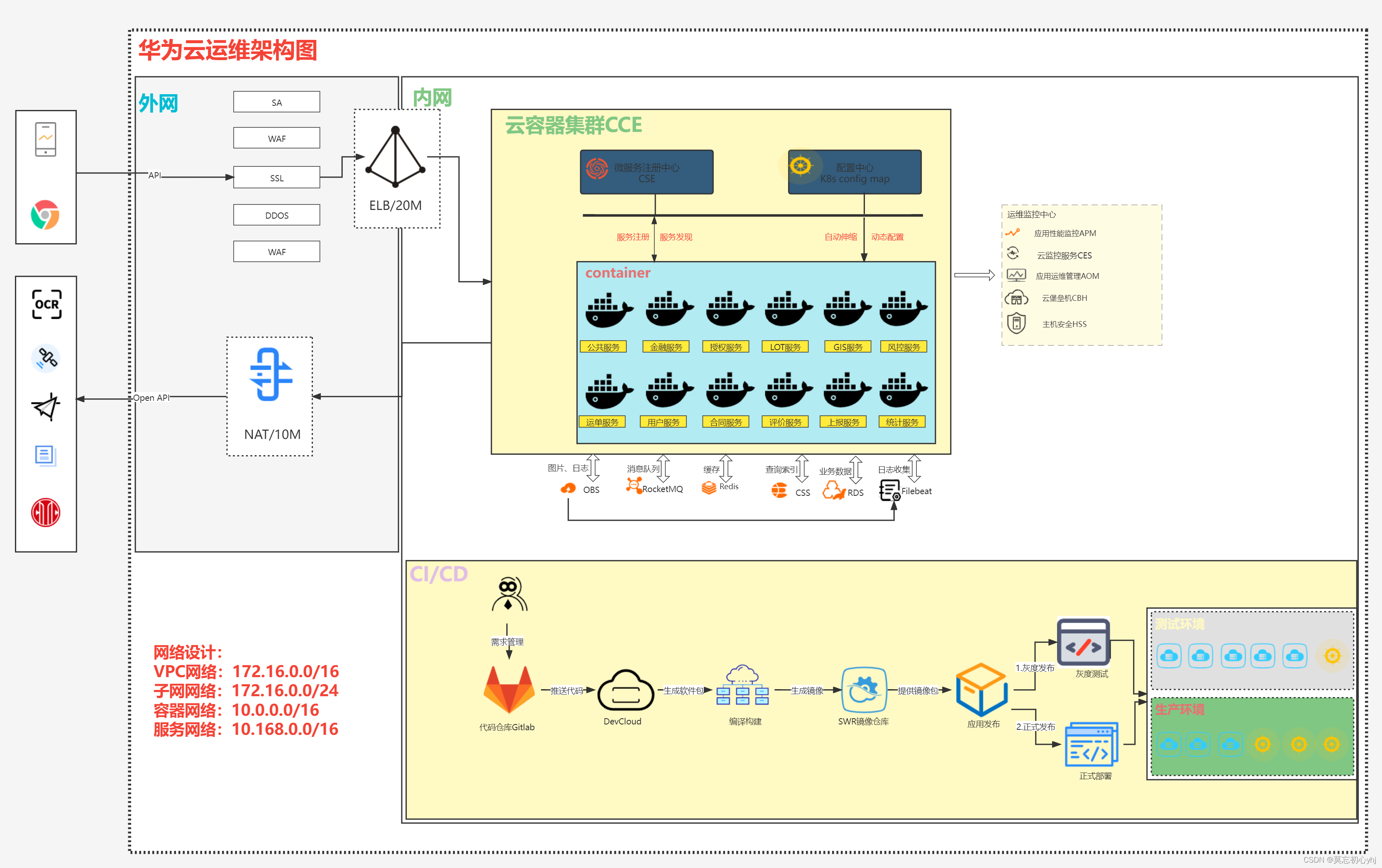Screen dimensions: 1382x868
Task: Click the LOT服务 label
Action: (x=785, y=347)
